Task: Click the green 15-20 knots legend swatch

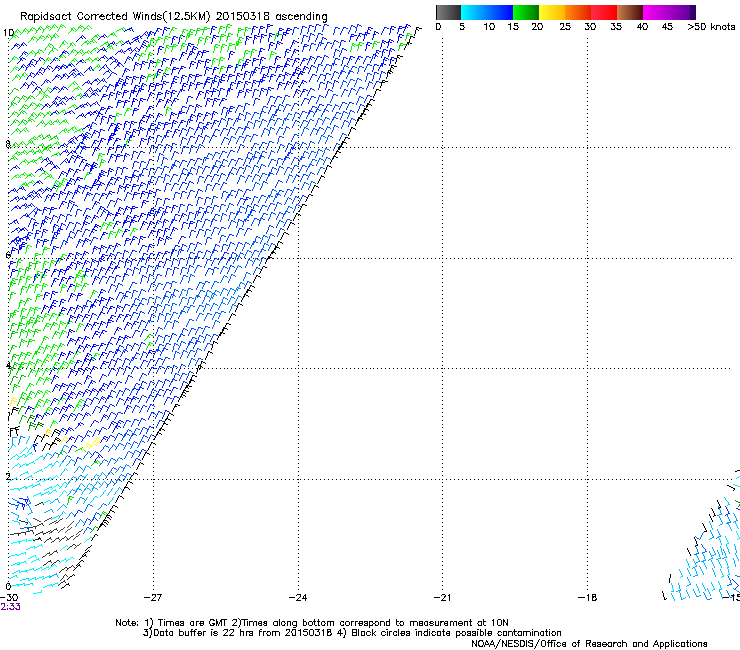Action: tap(526, 12)
